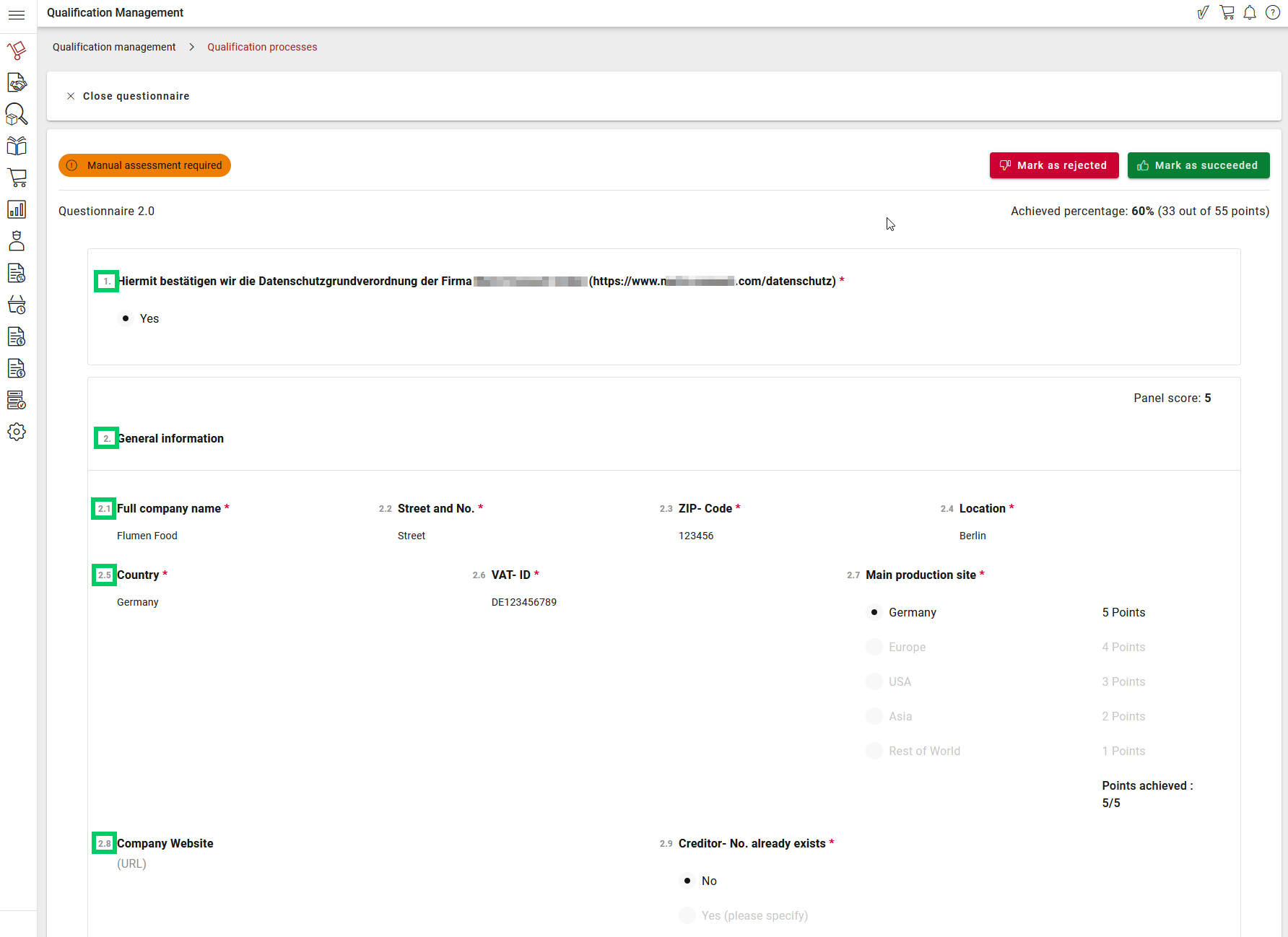Open the handshake contract icon in sidebar

coord(17,82)
